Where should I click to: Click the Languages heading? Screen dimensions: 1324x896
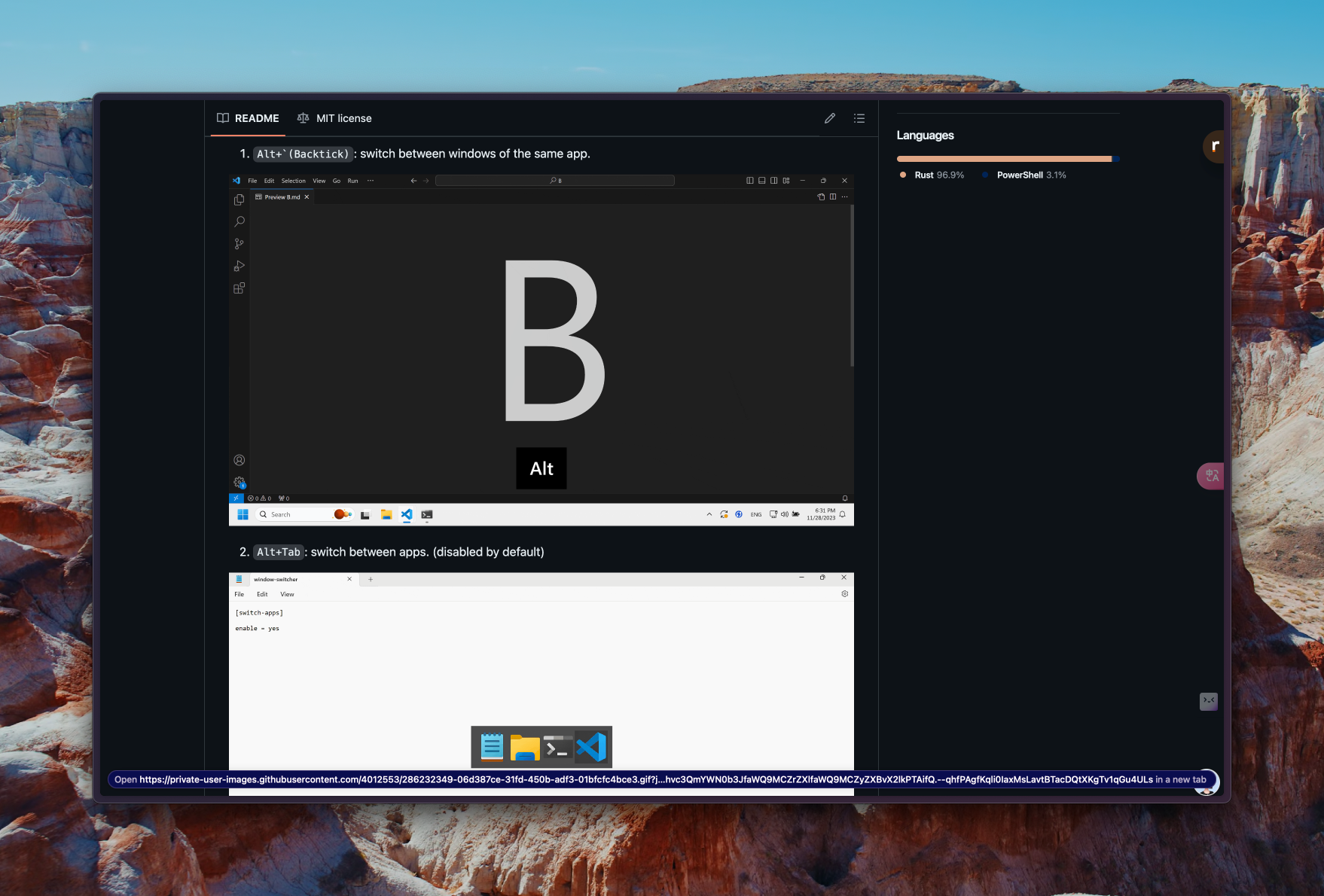(925, 136)
